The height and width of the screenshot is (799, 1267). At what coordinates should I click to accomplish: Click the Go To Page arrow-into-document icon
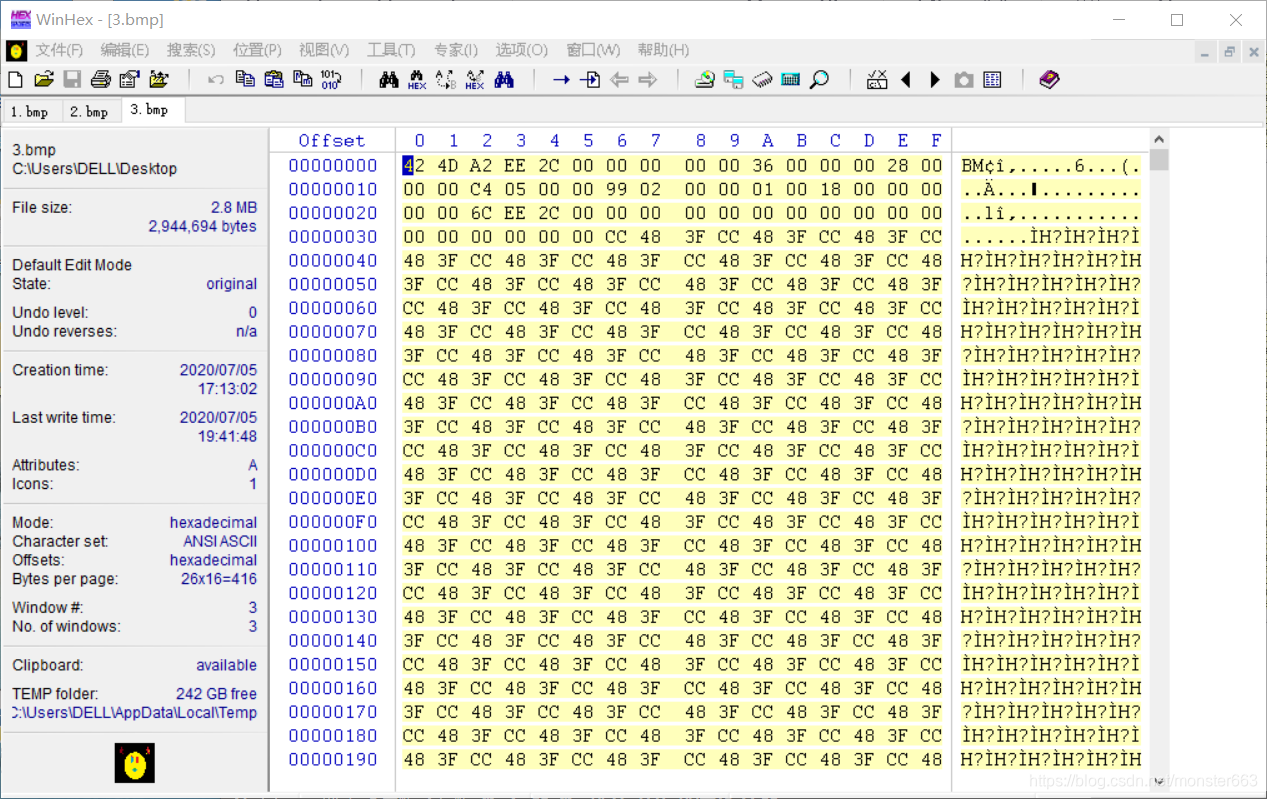pos(590,79)
